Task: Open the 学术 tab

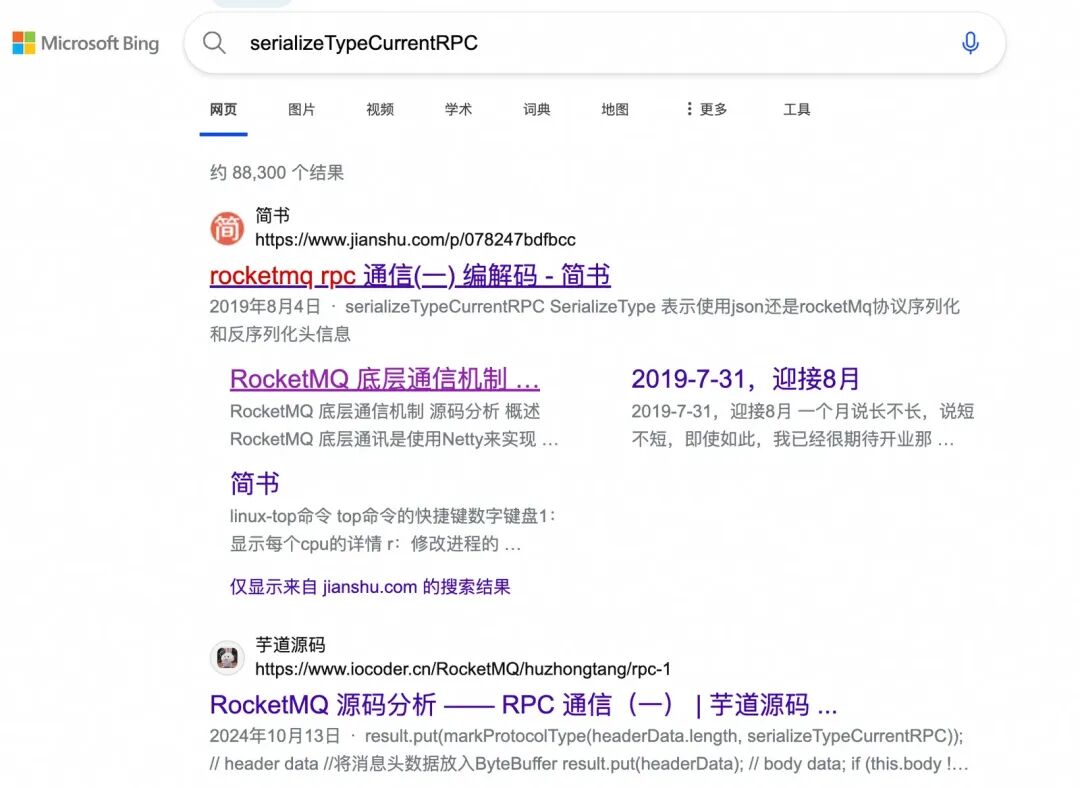Action: point(459,110)
